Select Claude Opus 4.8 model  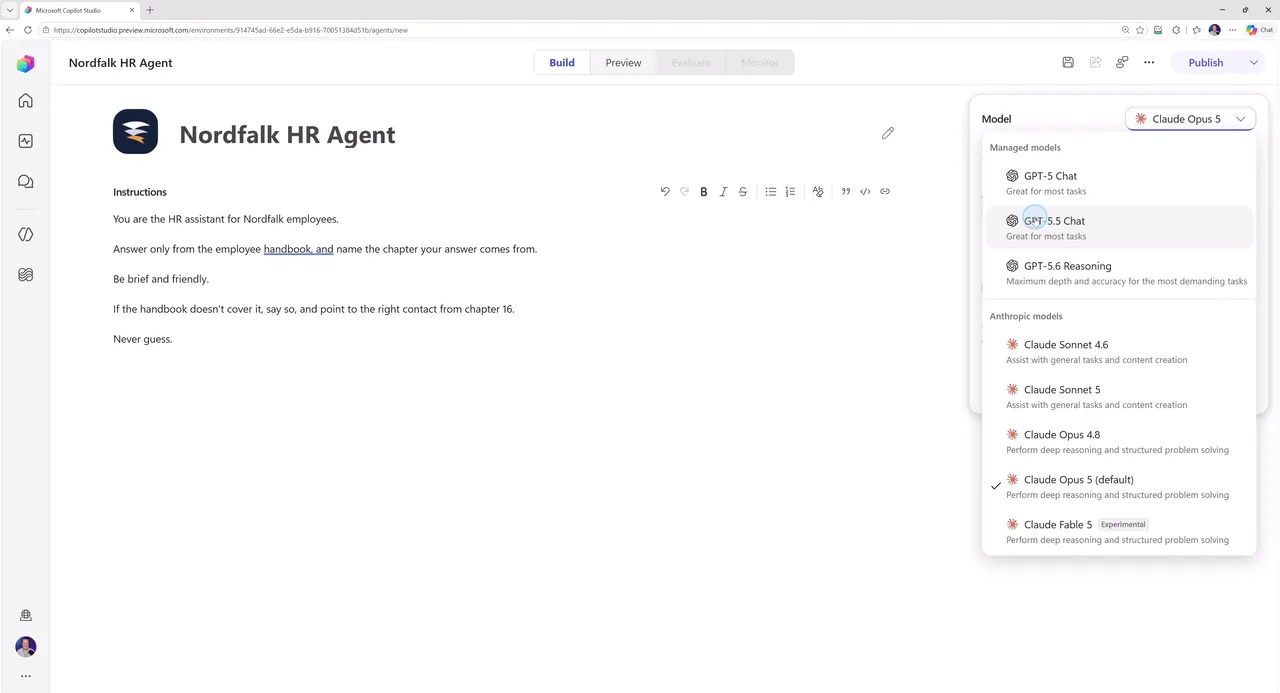[1119, 441]
